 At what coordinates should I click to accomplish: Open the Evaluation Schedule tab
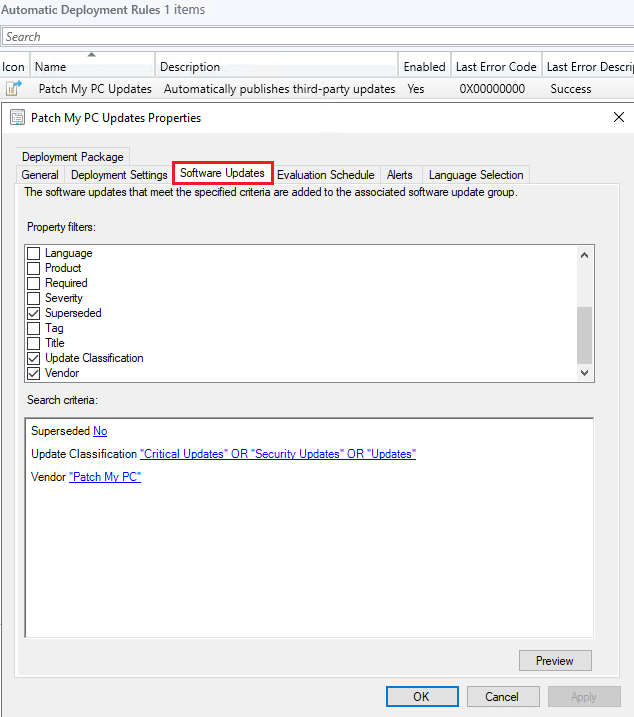tap(325, 175)
